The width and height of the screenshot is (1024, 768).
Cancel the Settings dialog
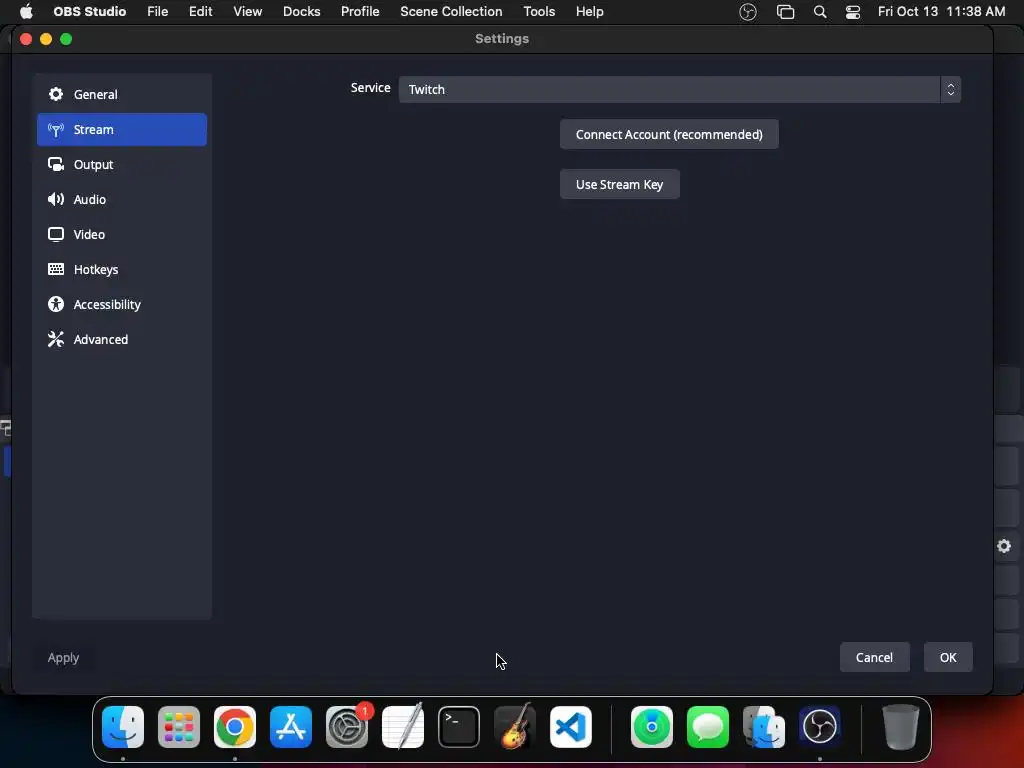874,658
